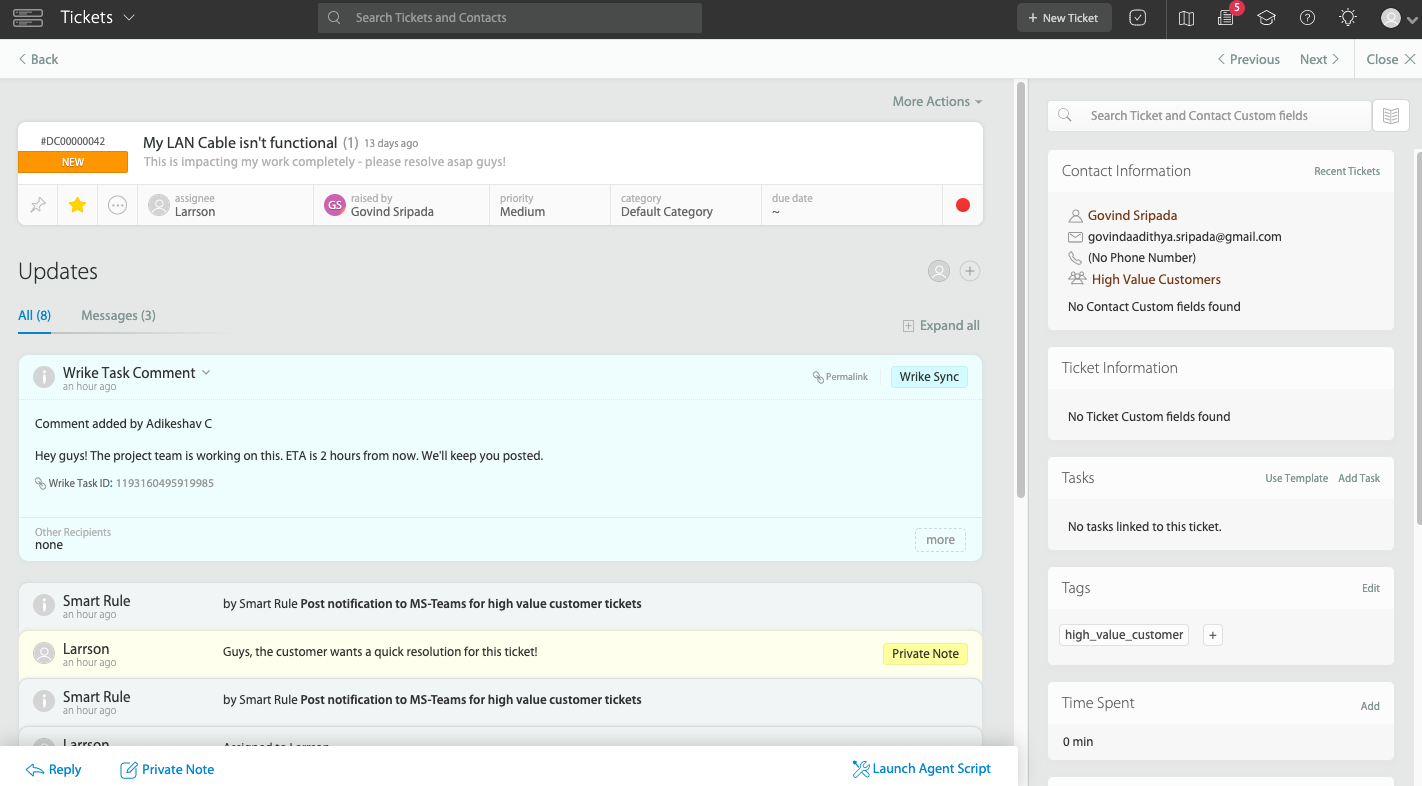
Task: Open the More Actions dropdown
Action: 937,101
